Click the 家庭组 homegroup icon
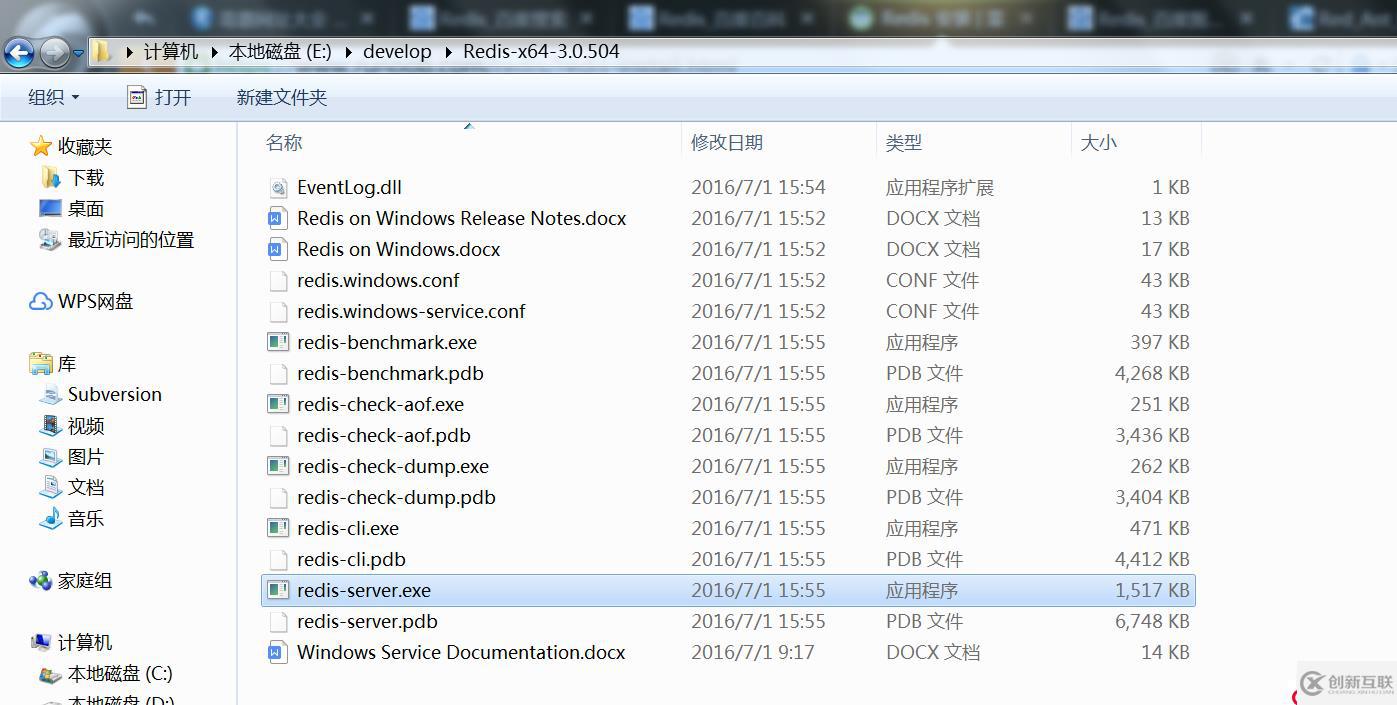1397x705 pixels. coord(41,581)
